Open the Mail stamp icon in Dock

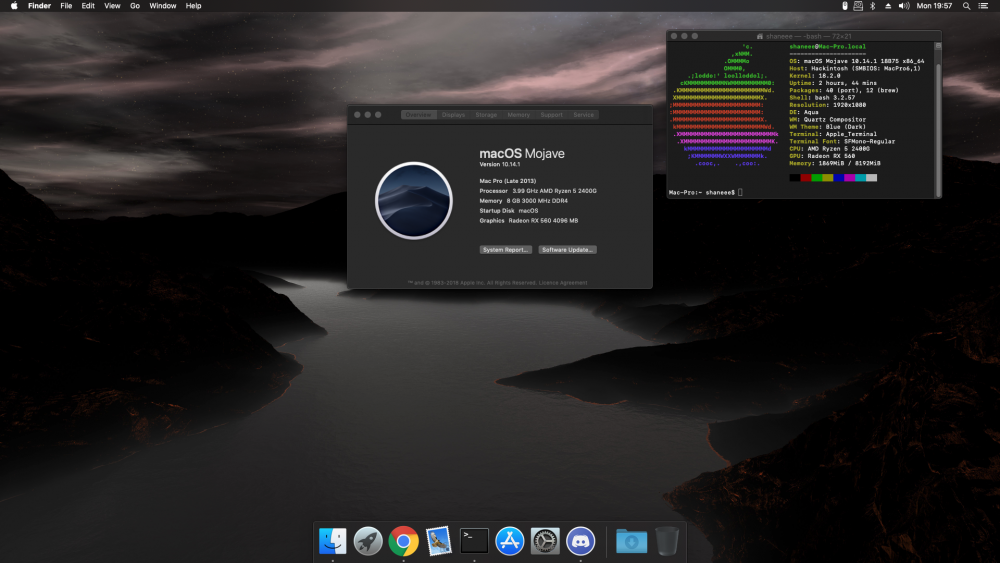(x=439, y=541)
